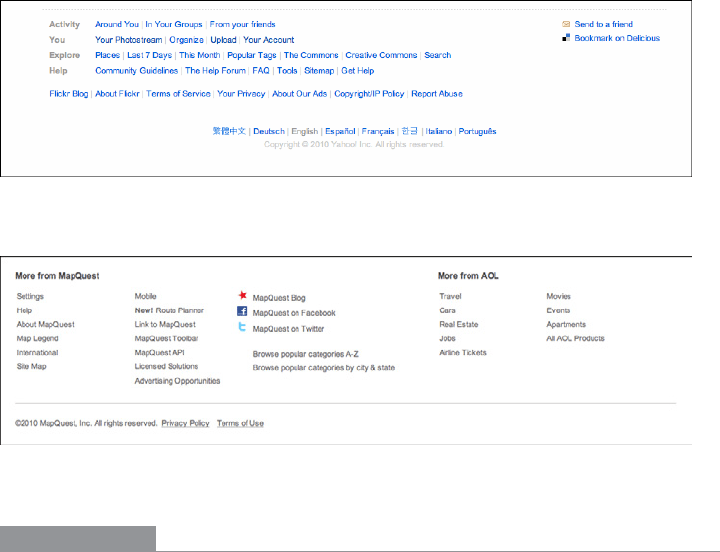Open Your Photostream link

pos(129,40)
